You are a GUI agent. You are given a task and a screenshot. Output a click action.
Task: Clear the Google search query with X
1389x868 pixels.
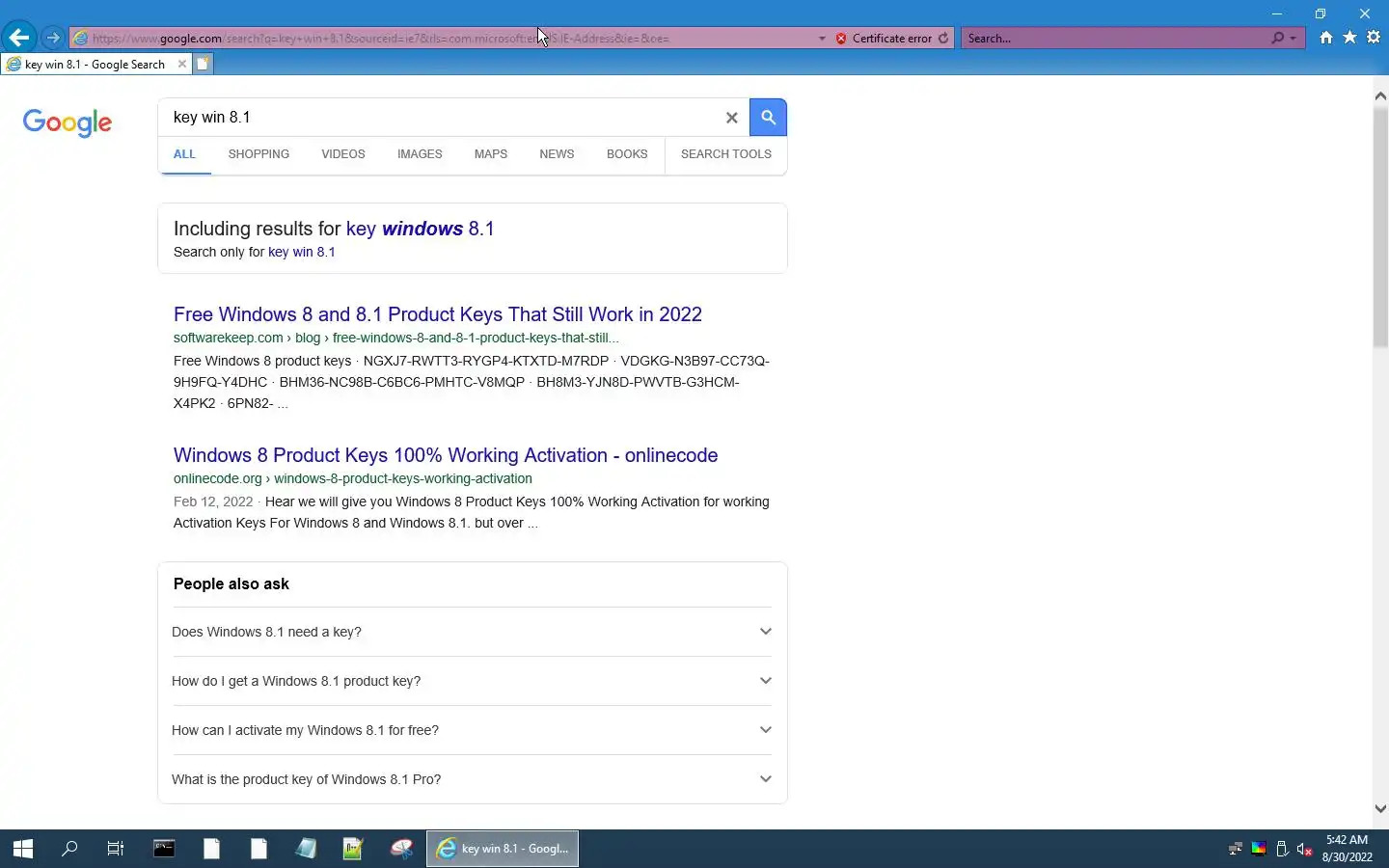[731, 118]
